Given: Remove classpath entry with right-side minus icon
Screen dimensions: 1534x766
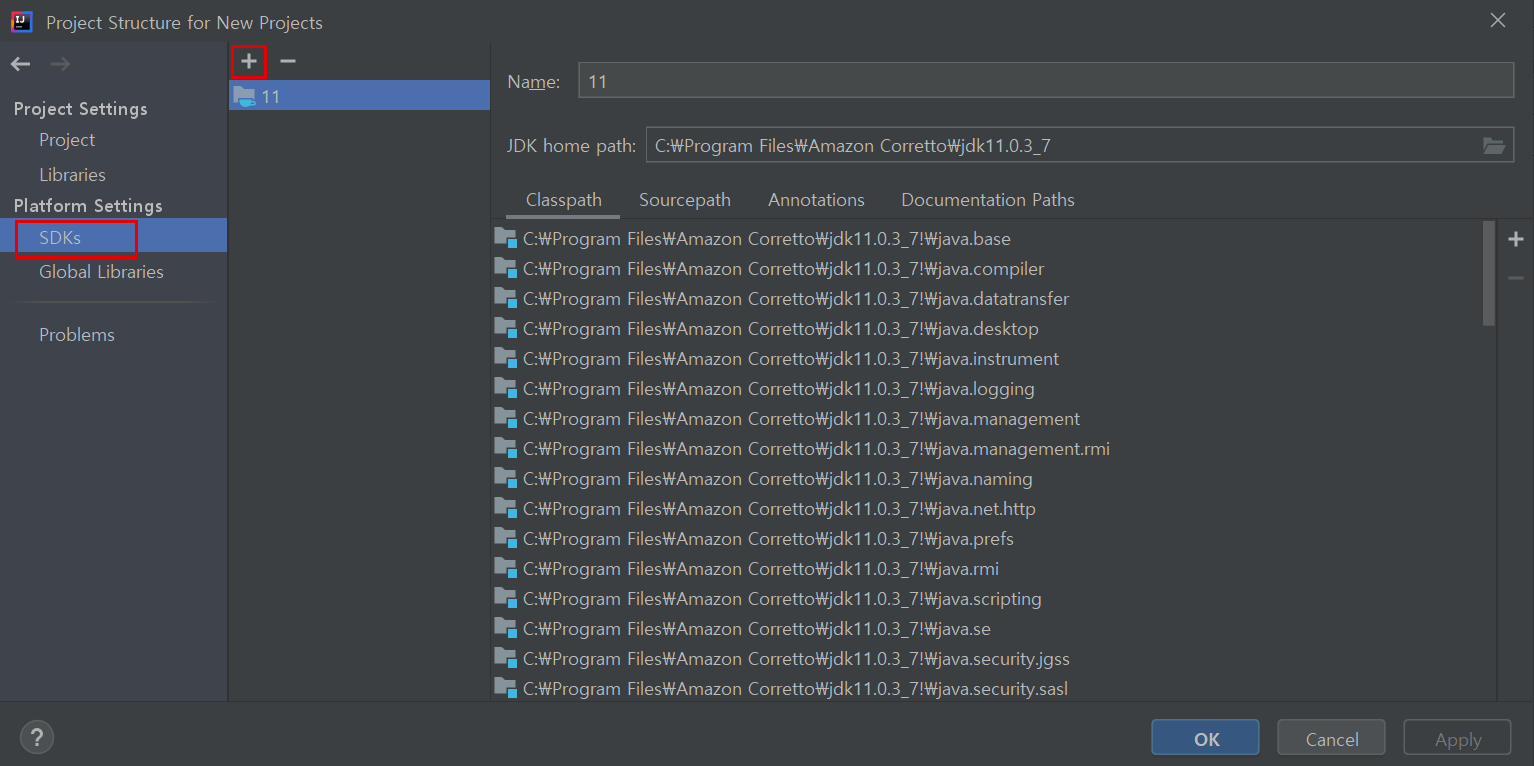Looking at the screenshot, I should tap(1516, 278).
